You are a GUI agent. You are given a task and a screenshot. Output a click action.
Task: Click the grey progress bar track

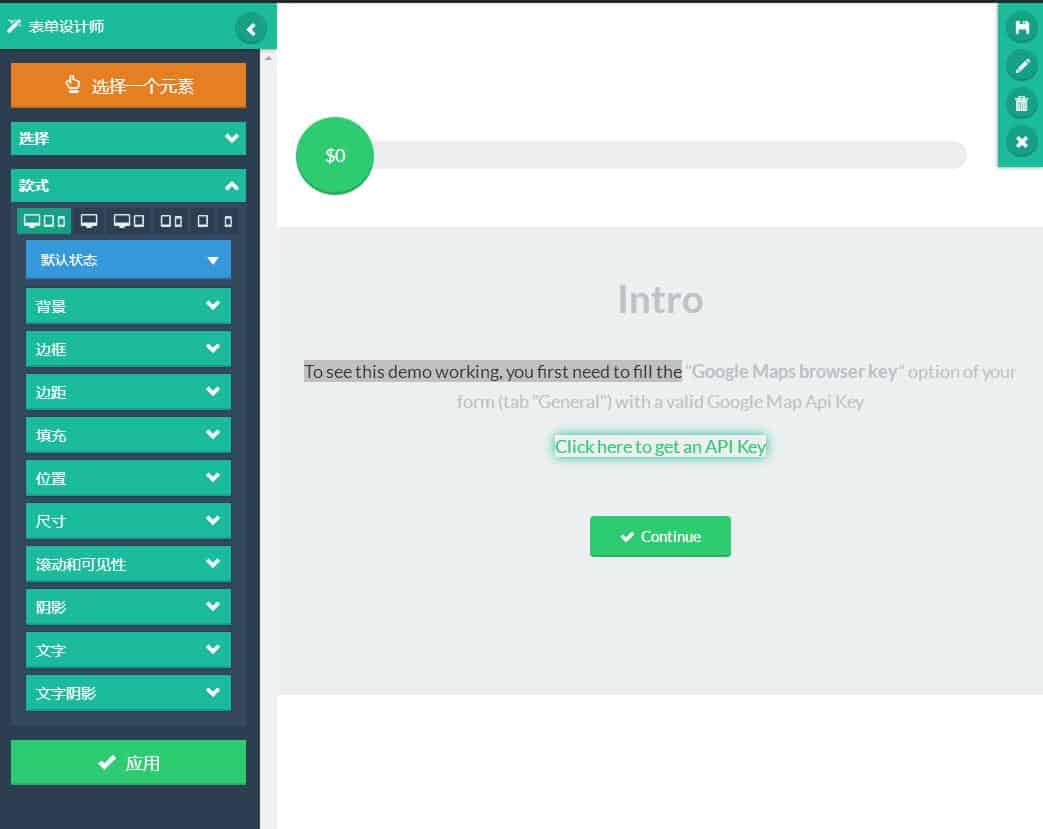click(669, 155)
